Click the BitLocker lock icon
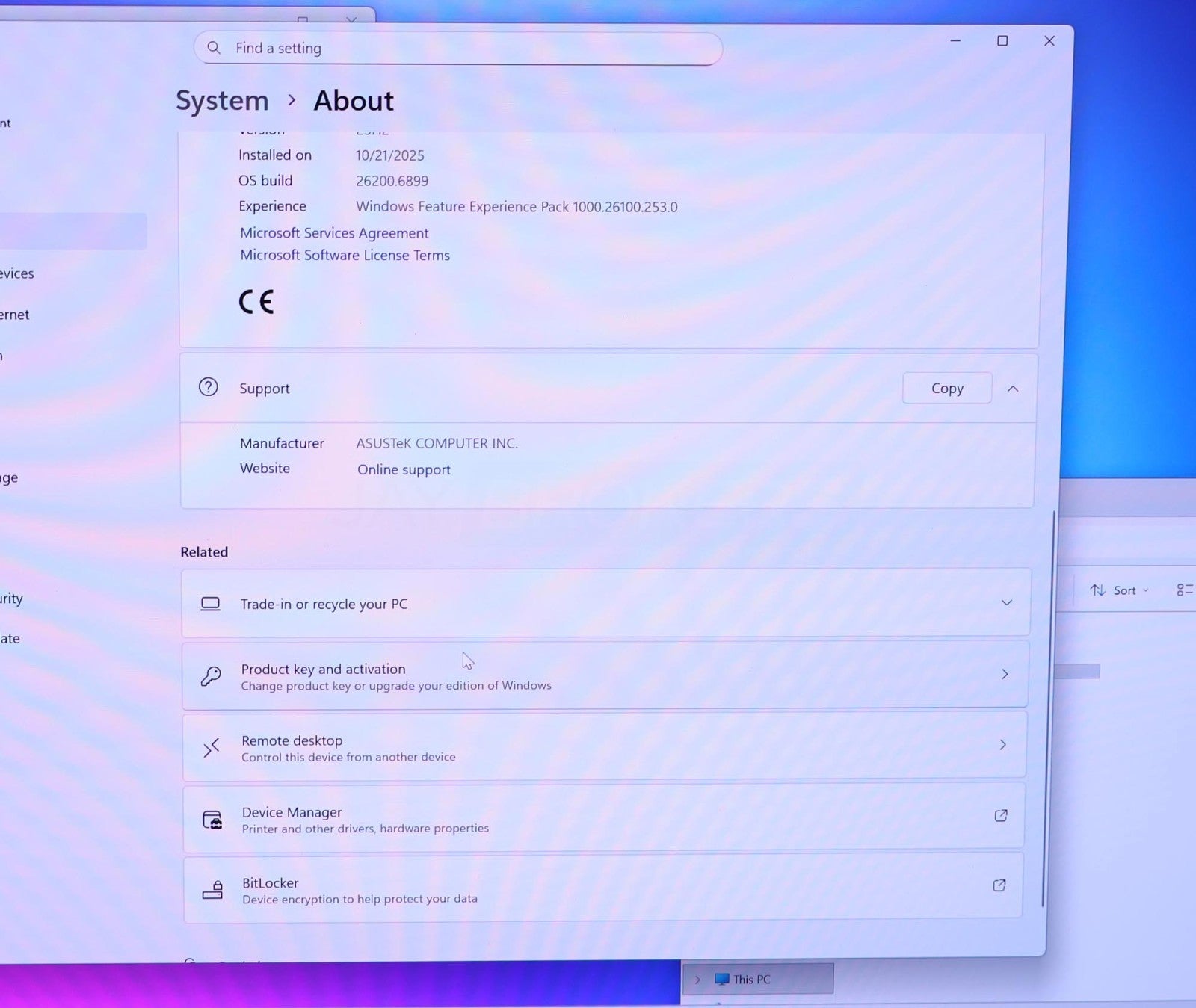 pyautogui.click(x=212, y=890)
